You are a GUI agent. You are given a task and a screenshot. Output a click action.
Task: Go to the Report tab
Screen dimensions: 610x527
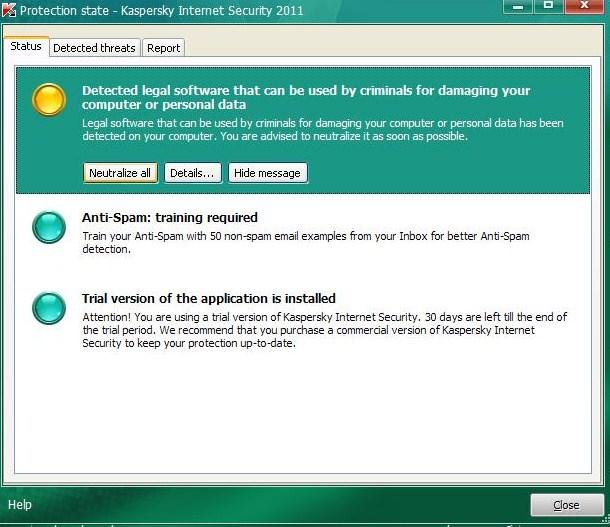pos(163,47)
